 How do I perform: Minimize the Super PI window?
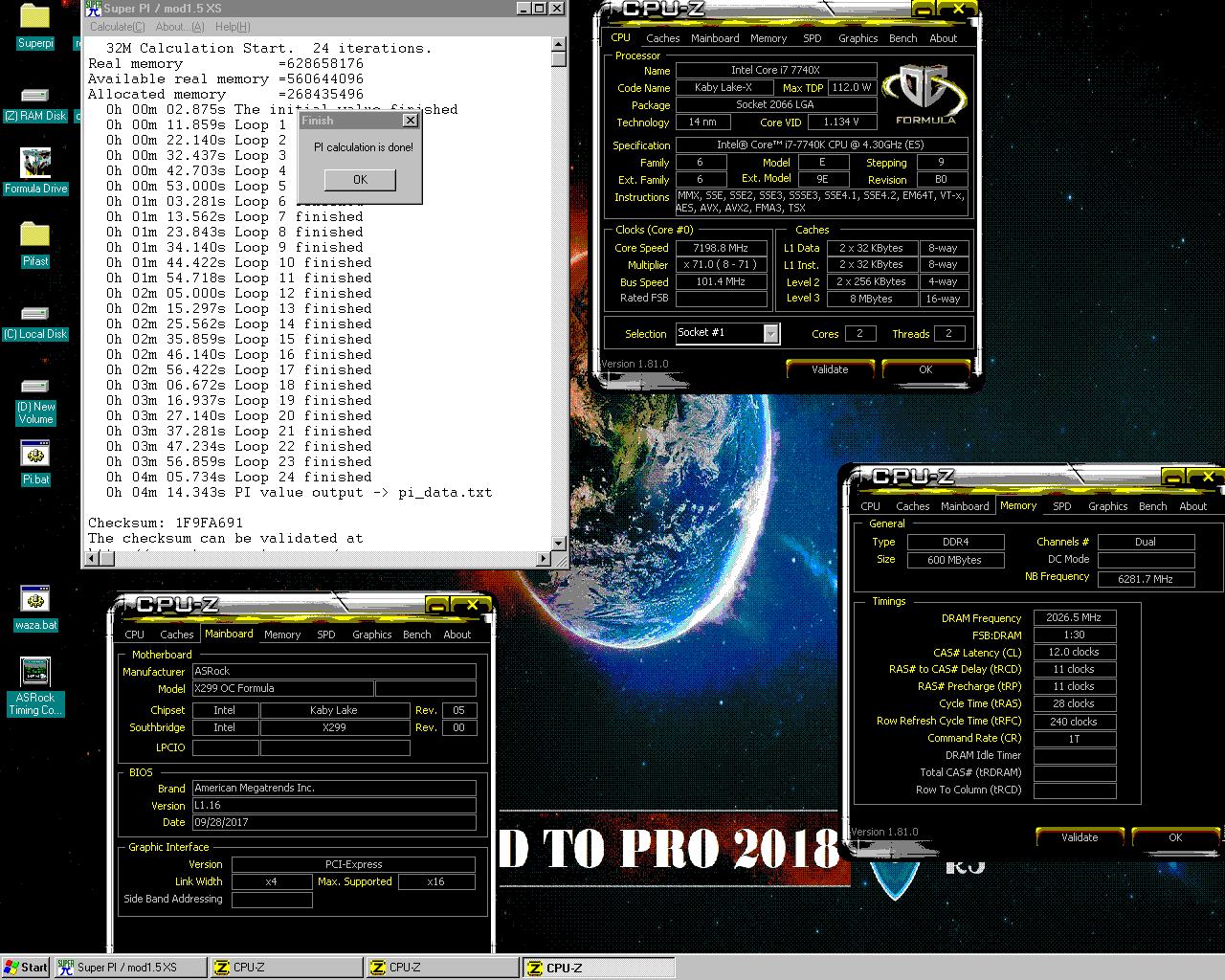click(x=523, y=9)
